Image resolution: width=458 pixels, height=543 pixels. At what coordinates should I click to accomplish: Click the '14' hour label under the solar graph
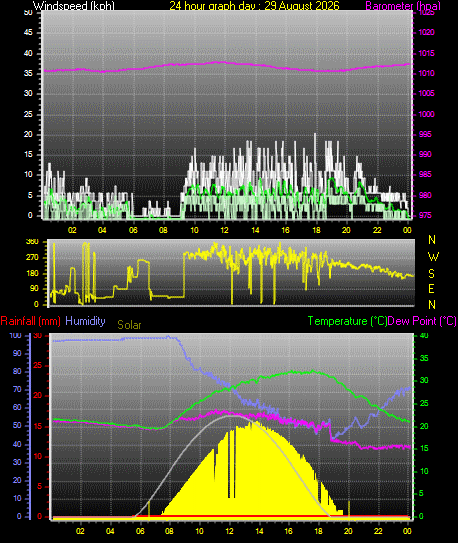[259, 531]
